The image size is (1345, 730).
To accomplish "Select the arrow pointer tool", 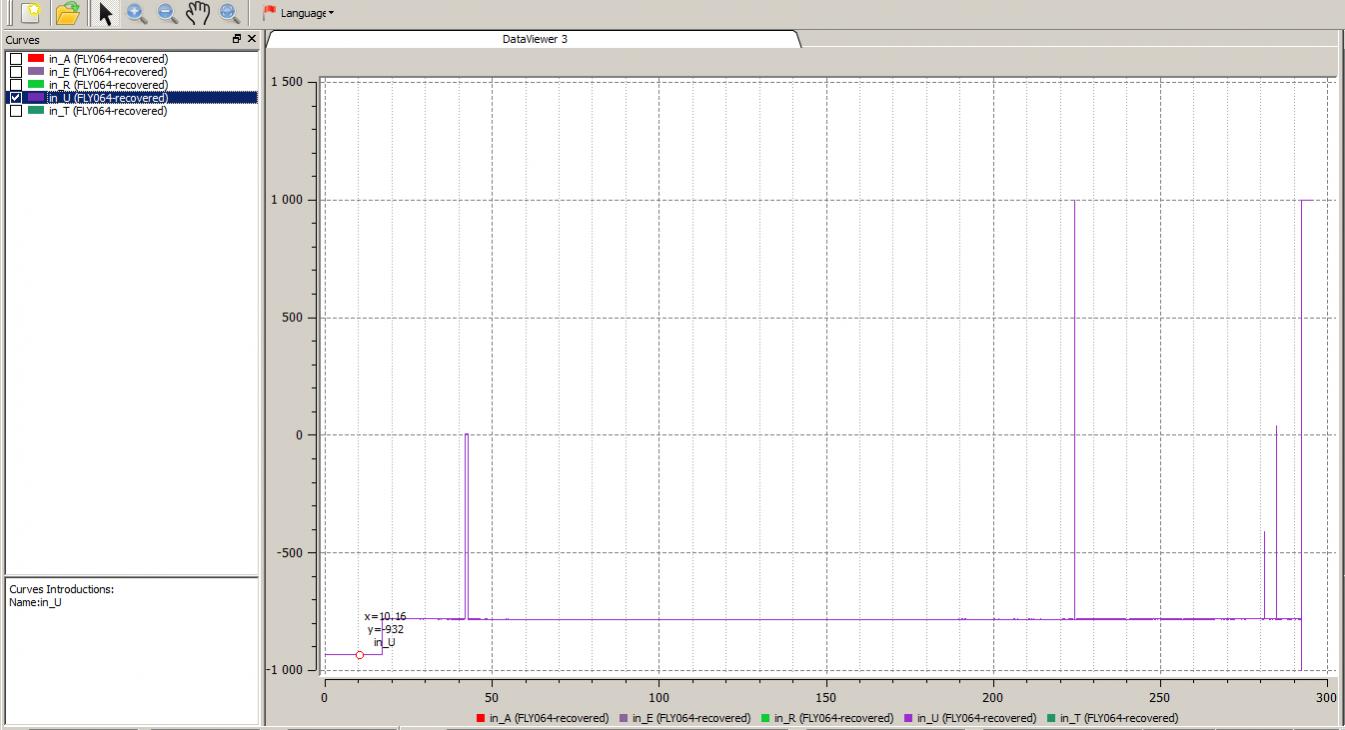I will 106,13.
